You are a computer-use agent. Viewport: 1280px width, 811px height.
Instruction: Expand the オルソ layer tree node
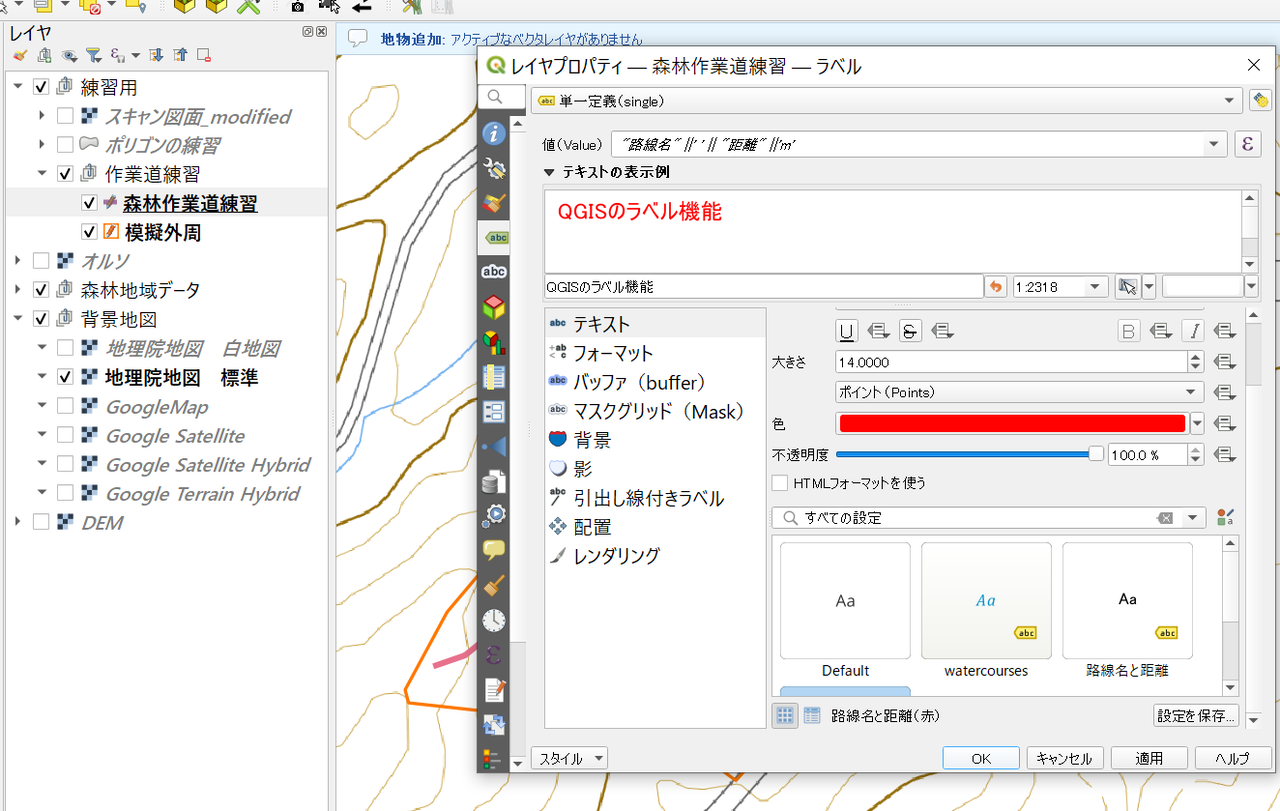(x=18, y=261)
